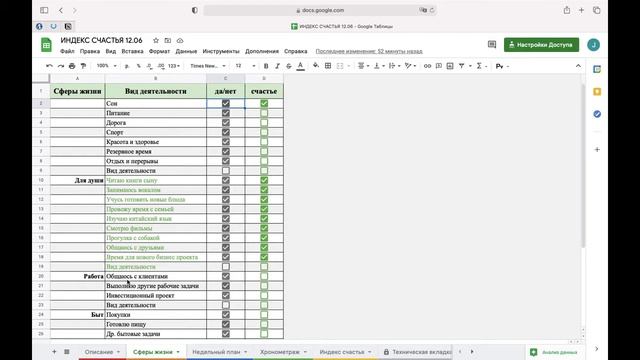This screenshot has width=640, height=360.
Task: Check the счастье checkbox for Питание
Action: (264, 113)
